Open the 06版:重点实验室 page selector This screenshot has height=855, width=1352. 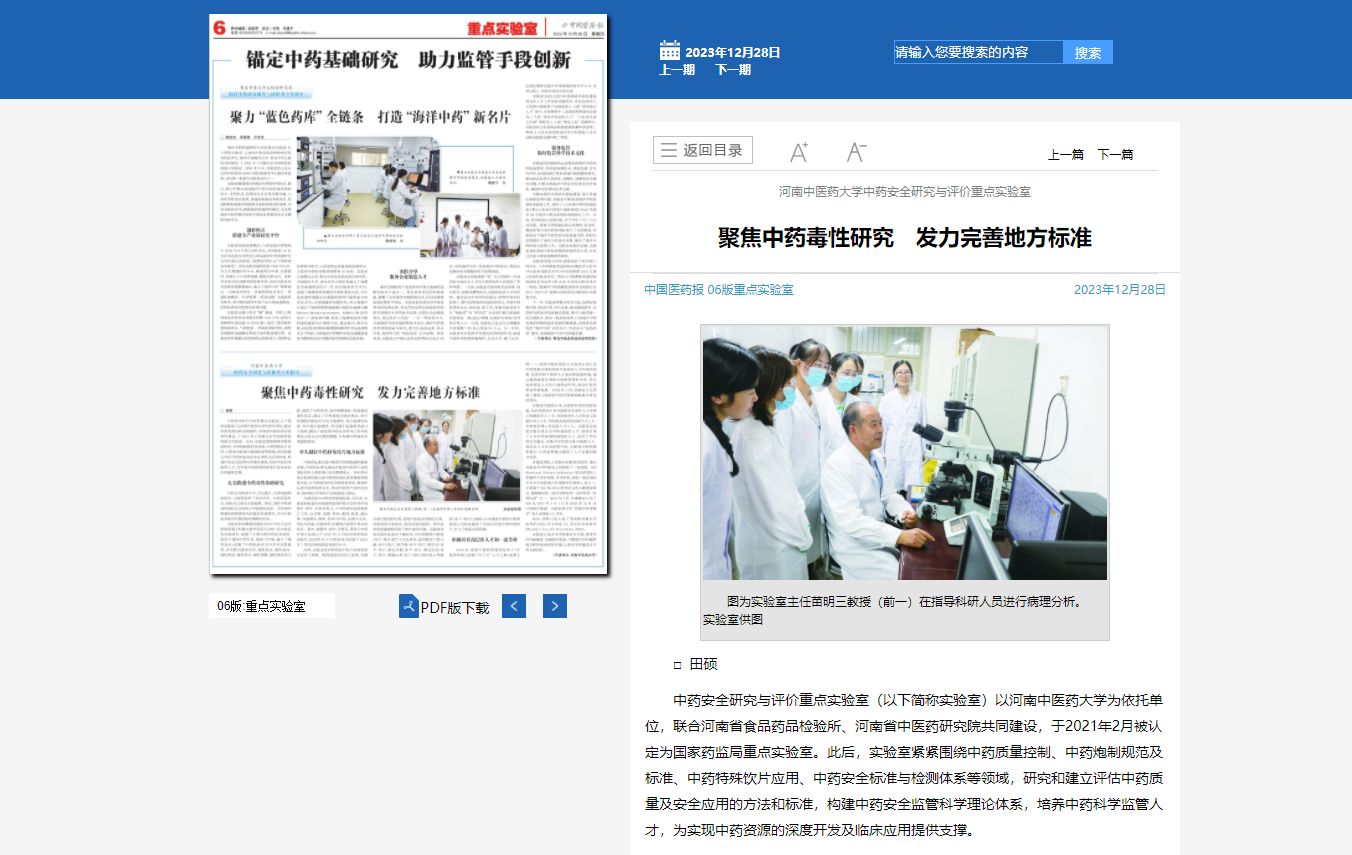(x=271, y=606)
